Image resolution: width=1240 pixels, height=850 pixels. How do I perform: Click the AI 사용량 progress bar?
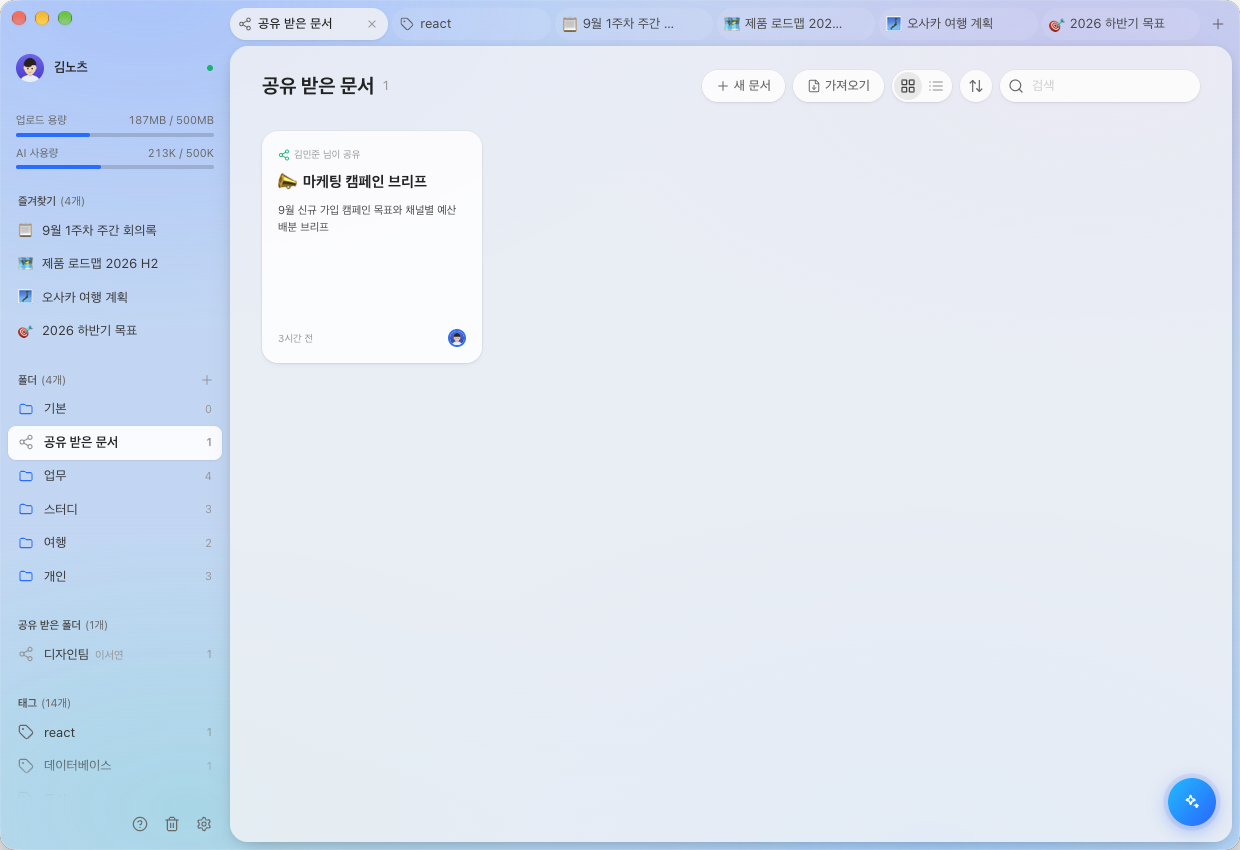tap(115, 167)
